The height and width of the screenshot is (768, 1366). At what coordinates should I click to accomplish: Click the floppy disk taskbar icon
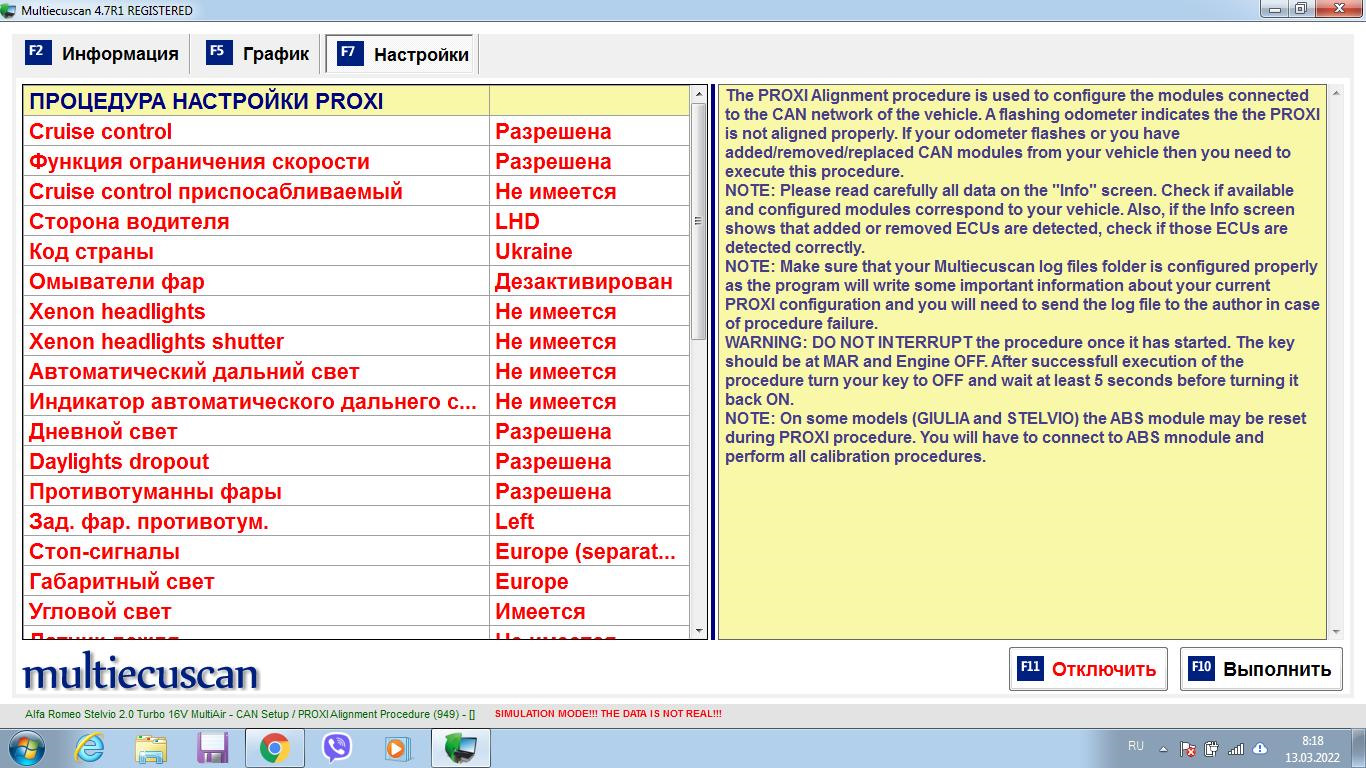[213, 748]
